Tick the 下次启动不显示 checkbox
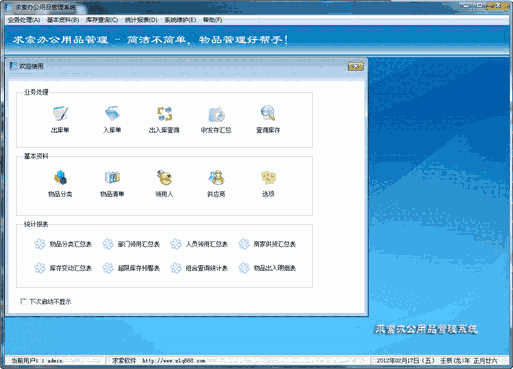 [x=23, y=301]
